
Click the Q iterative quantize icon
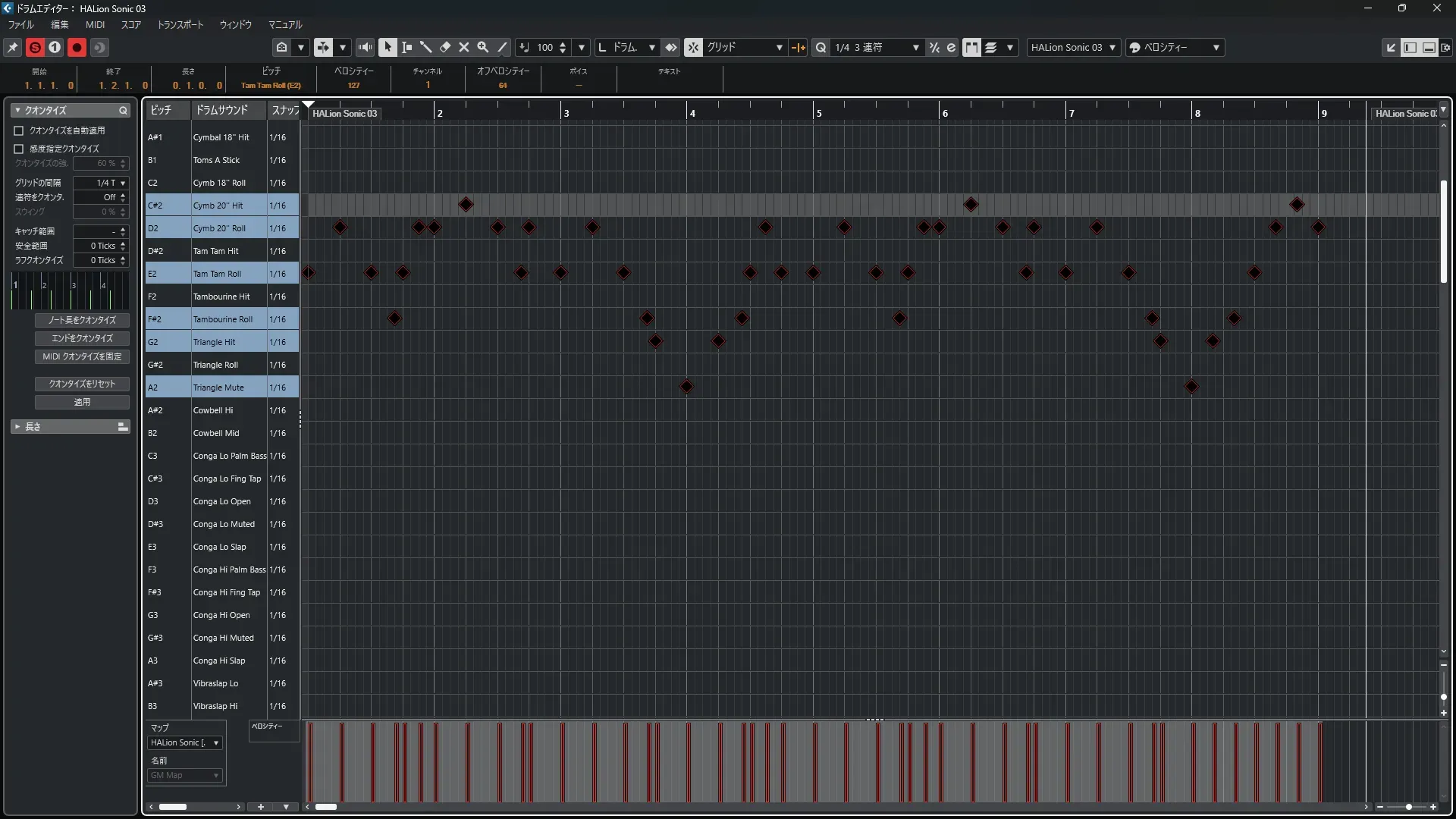click(x=821, y=47)
